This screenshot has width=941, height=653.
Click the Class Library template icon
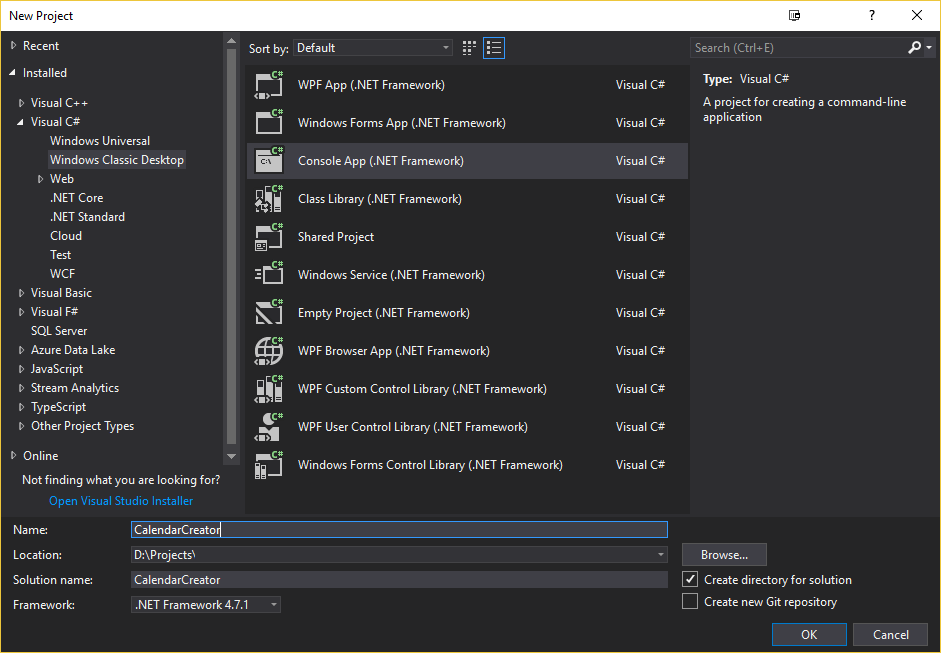click(269, 199)
